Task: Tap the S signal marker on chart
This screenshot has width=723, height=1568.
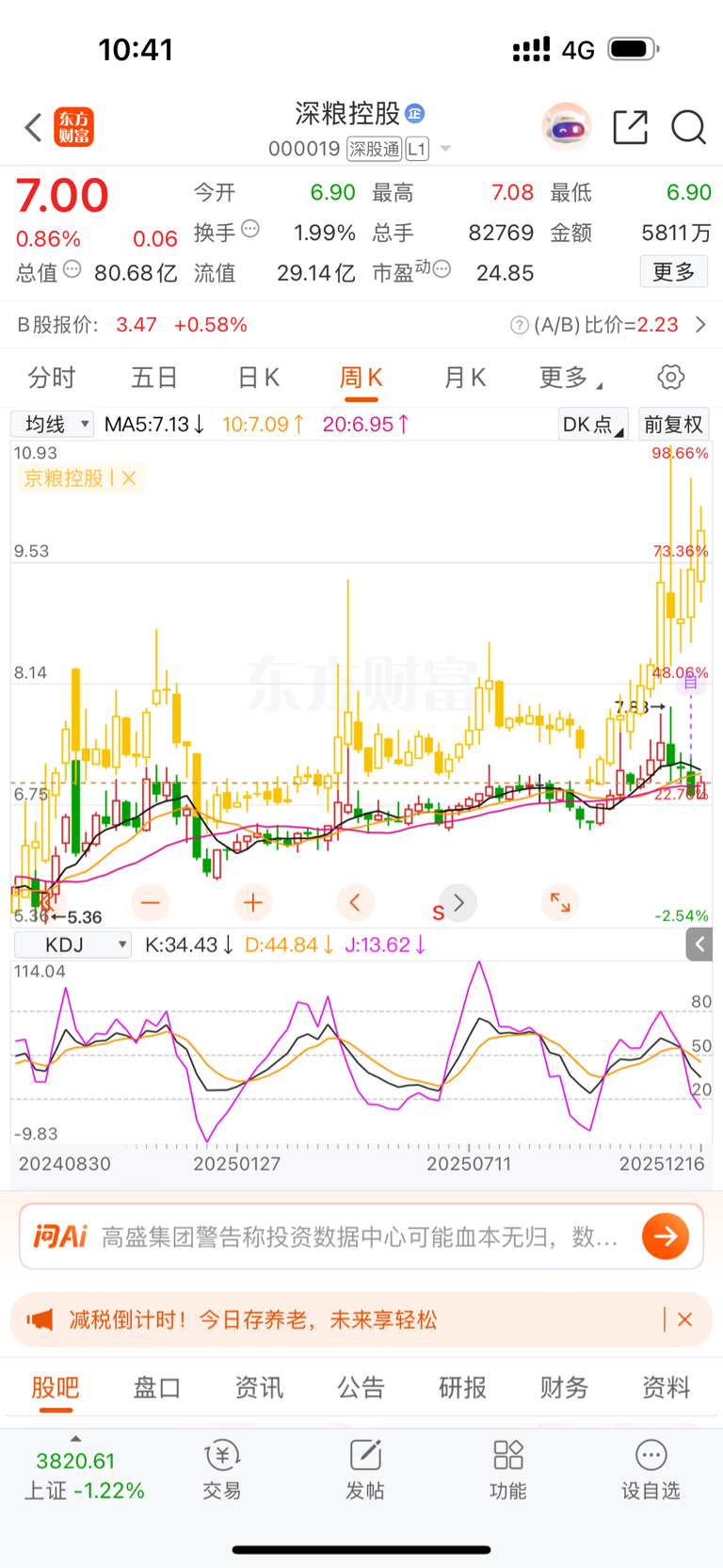Action: (x=438, y=913)
